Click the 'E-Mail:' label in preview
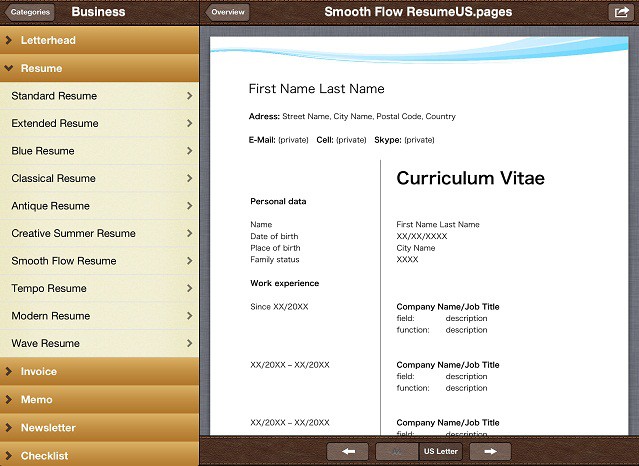 [262, 140]
